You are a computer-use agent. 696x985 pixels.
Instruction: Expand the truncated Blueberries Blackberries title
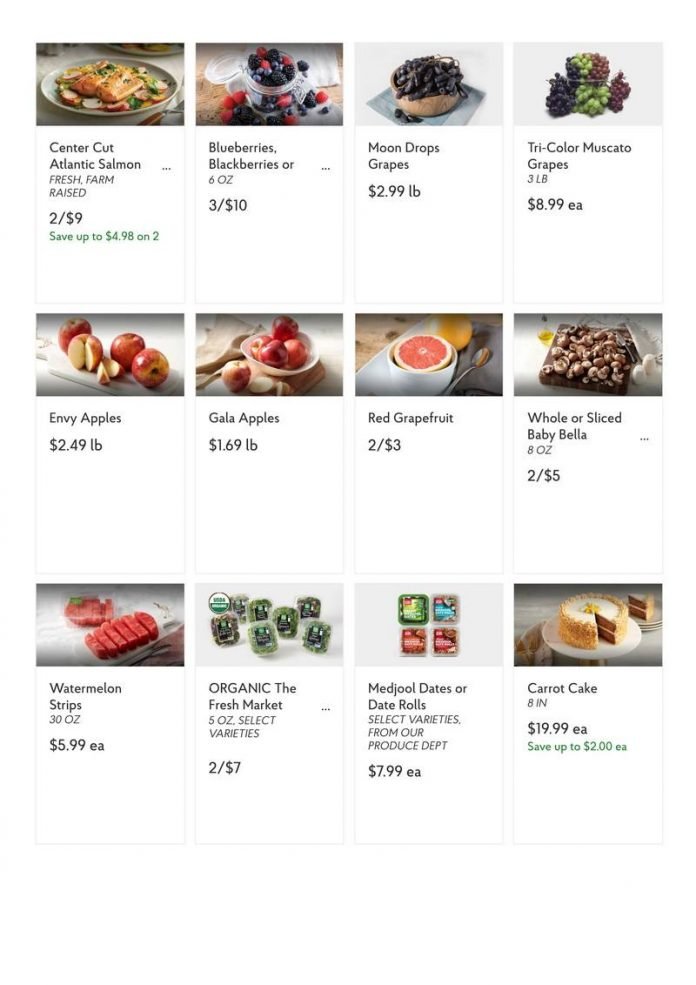pyautogui.click(x=324, y=166)
